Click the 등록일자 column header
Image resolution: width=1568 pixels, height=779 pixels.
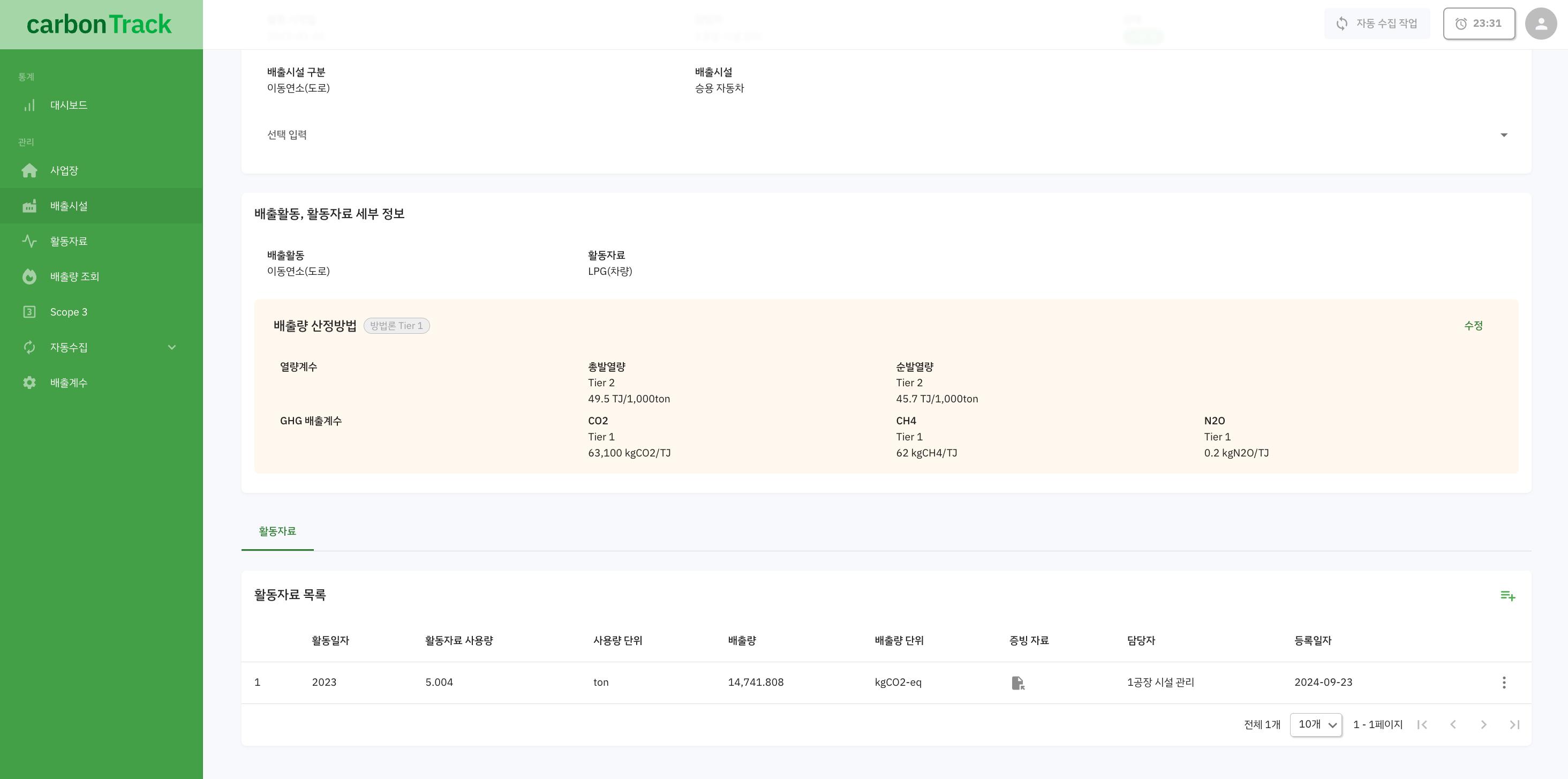pyautogui.click(x=1313, y=641)
